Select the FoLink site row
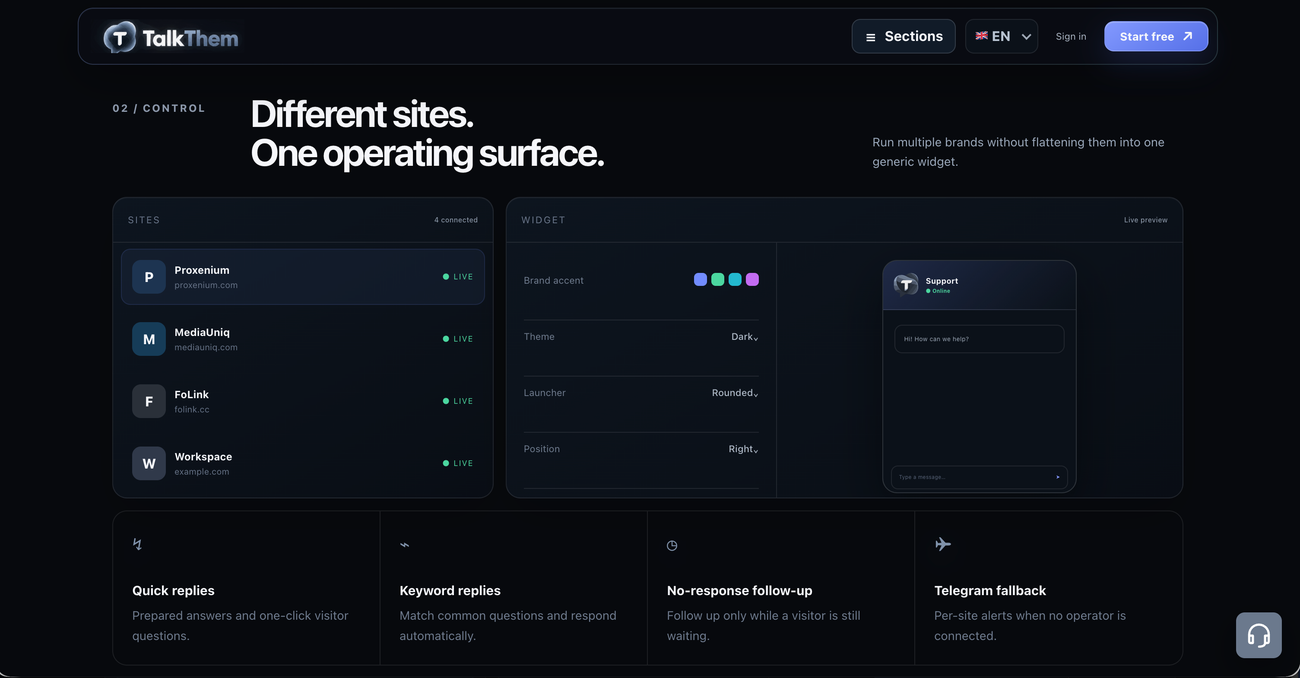 tap(303, 401)
